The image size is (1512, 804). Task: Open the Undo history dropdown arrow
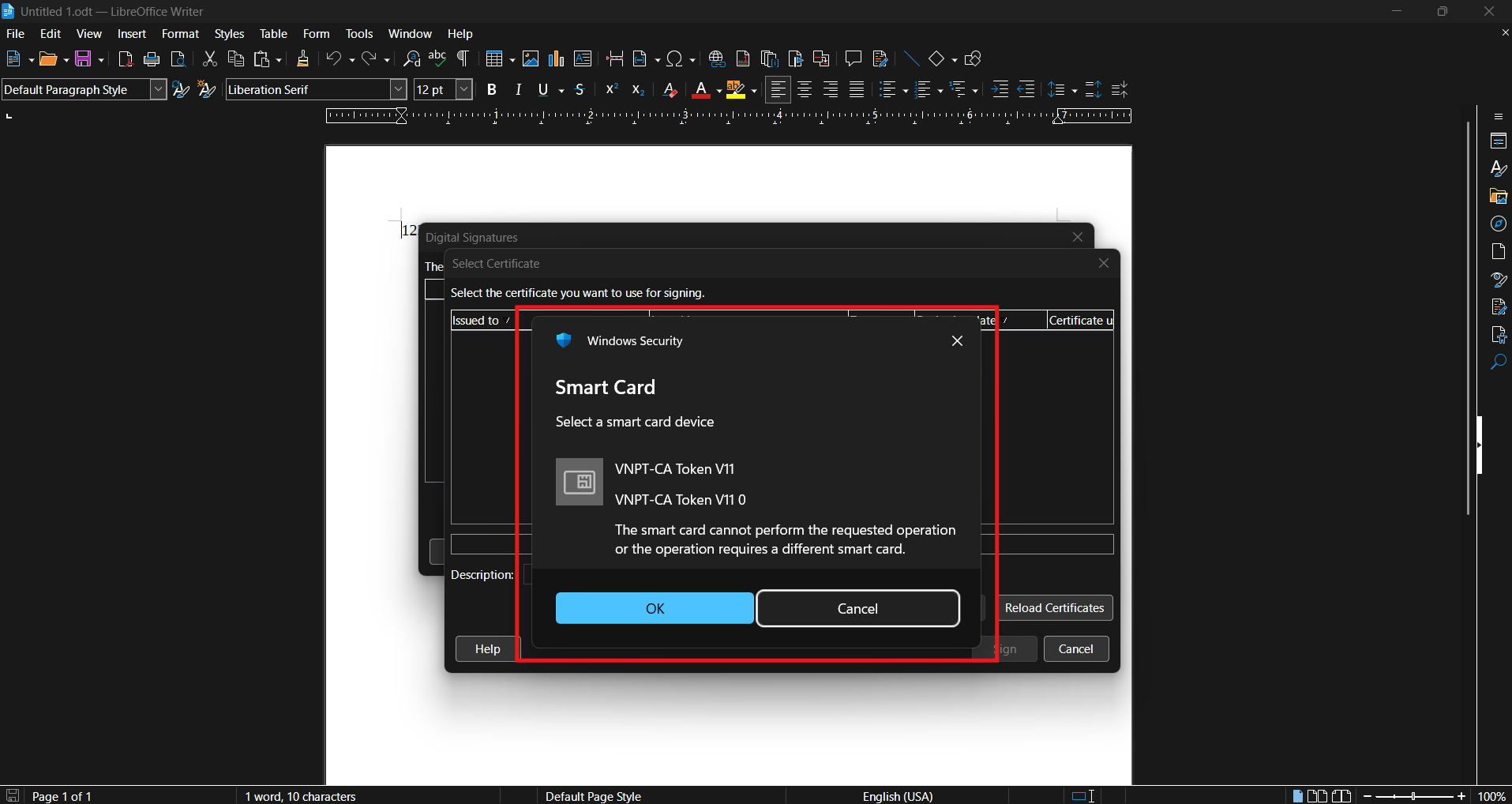coord(352,60)
